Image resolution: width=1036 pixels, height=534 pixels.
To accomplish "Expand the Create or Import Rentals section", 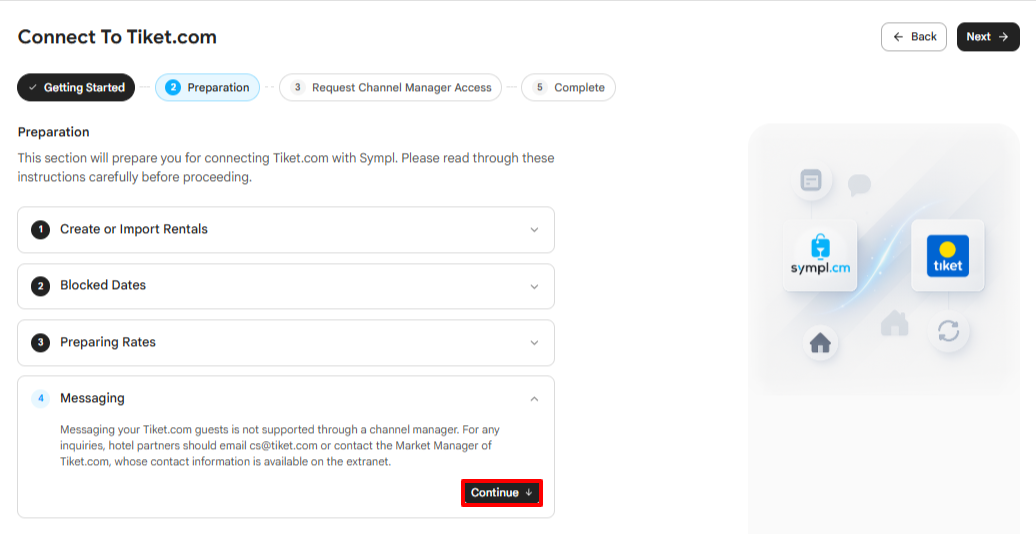I will pos(285,229).
